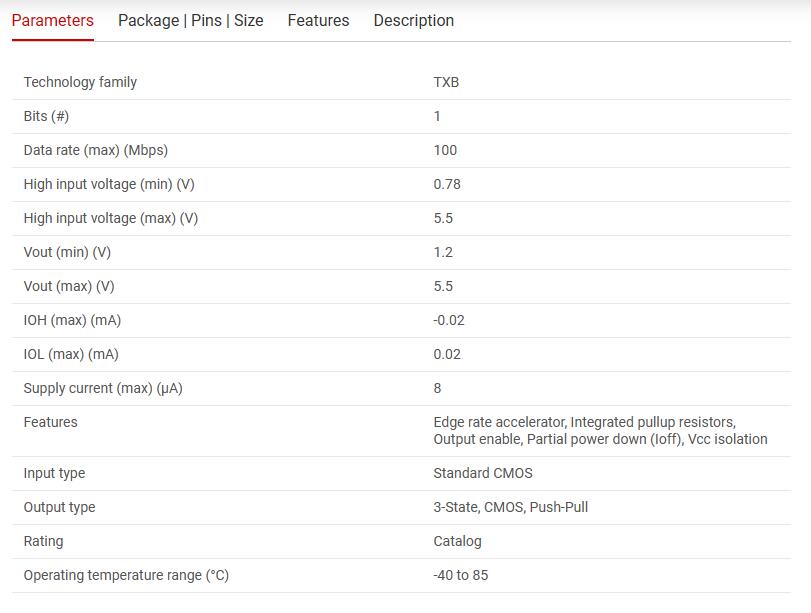Click the Data rate (max) (Mbps) label
This screenshot has height=613, width=811.
(95, 150)
